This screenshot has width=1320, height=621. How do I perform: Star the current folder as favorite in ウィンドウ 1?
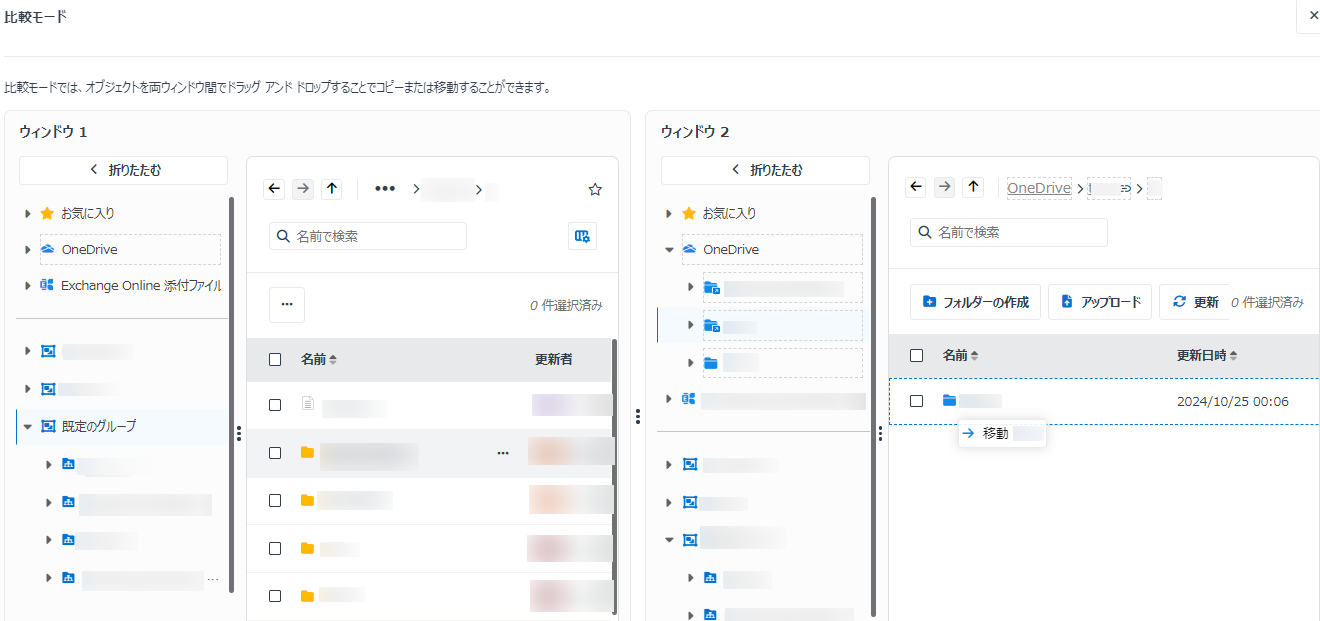595,188
